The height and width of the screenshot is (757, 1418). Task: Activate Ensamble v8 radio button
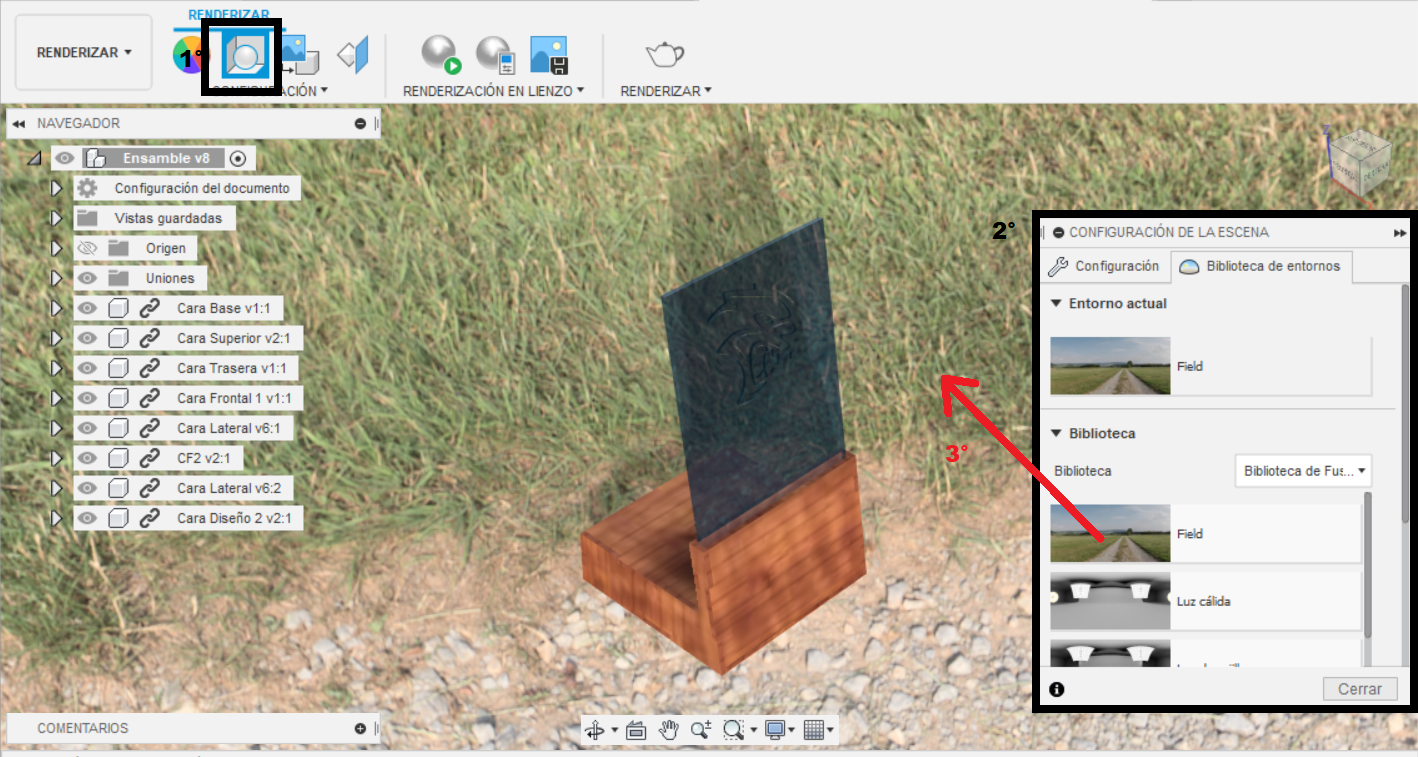[238, 158]
